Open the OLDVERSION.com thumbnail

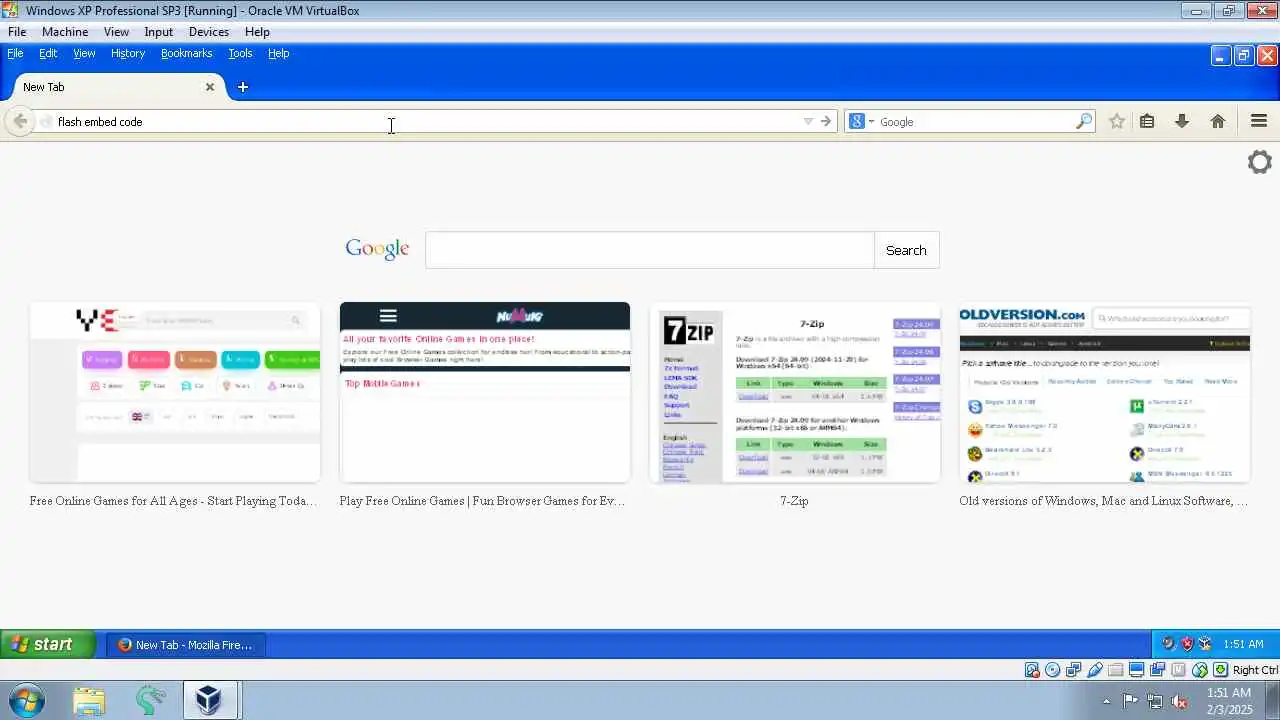point(1105,392)
